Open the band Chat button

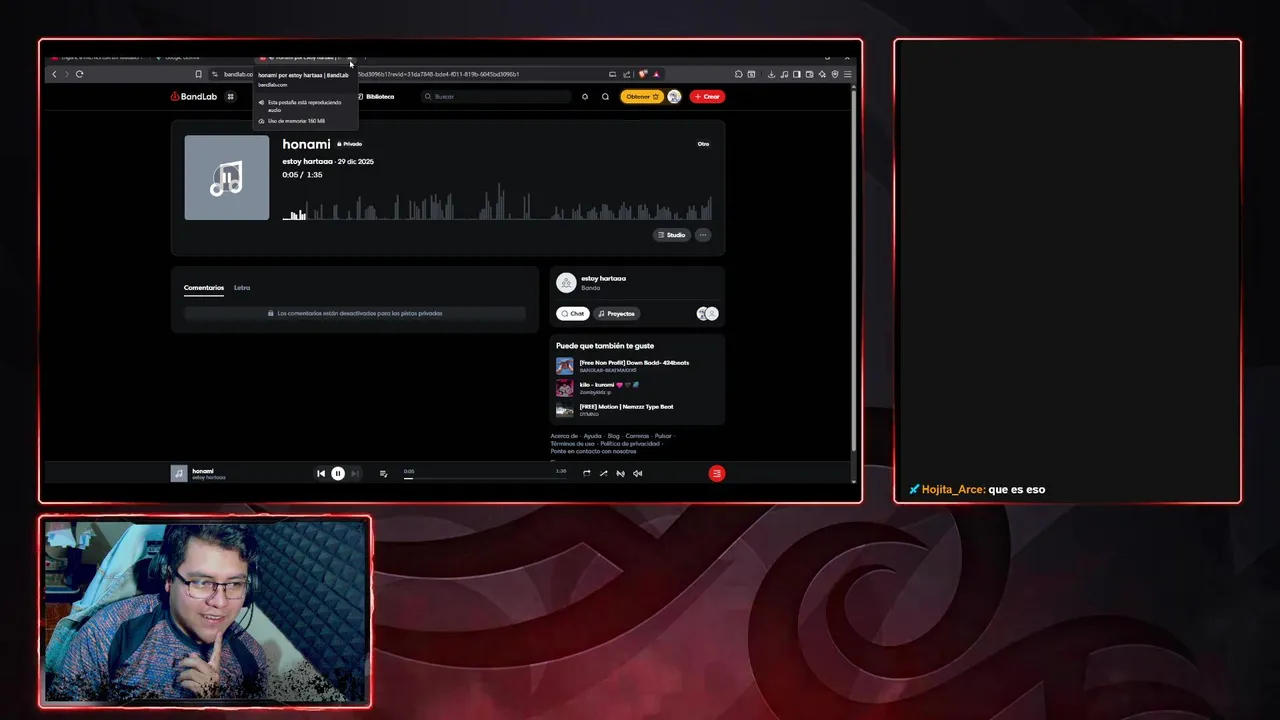point(572,314)
